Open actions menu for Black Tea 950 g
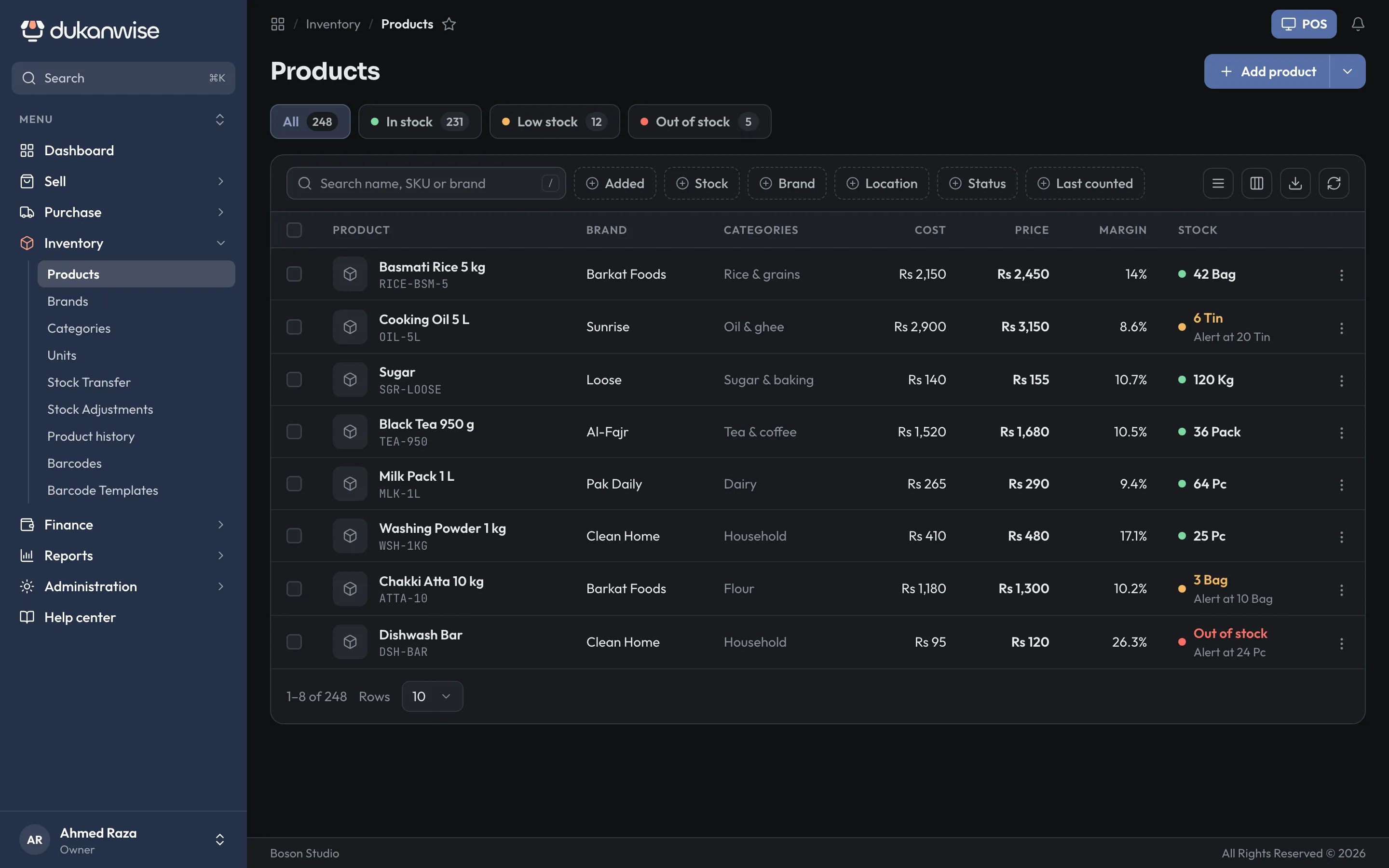This screenshot has height=868, width=1389. pyautogui.click(x=1341, y=433)
